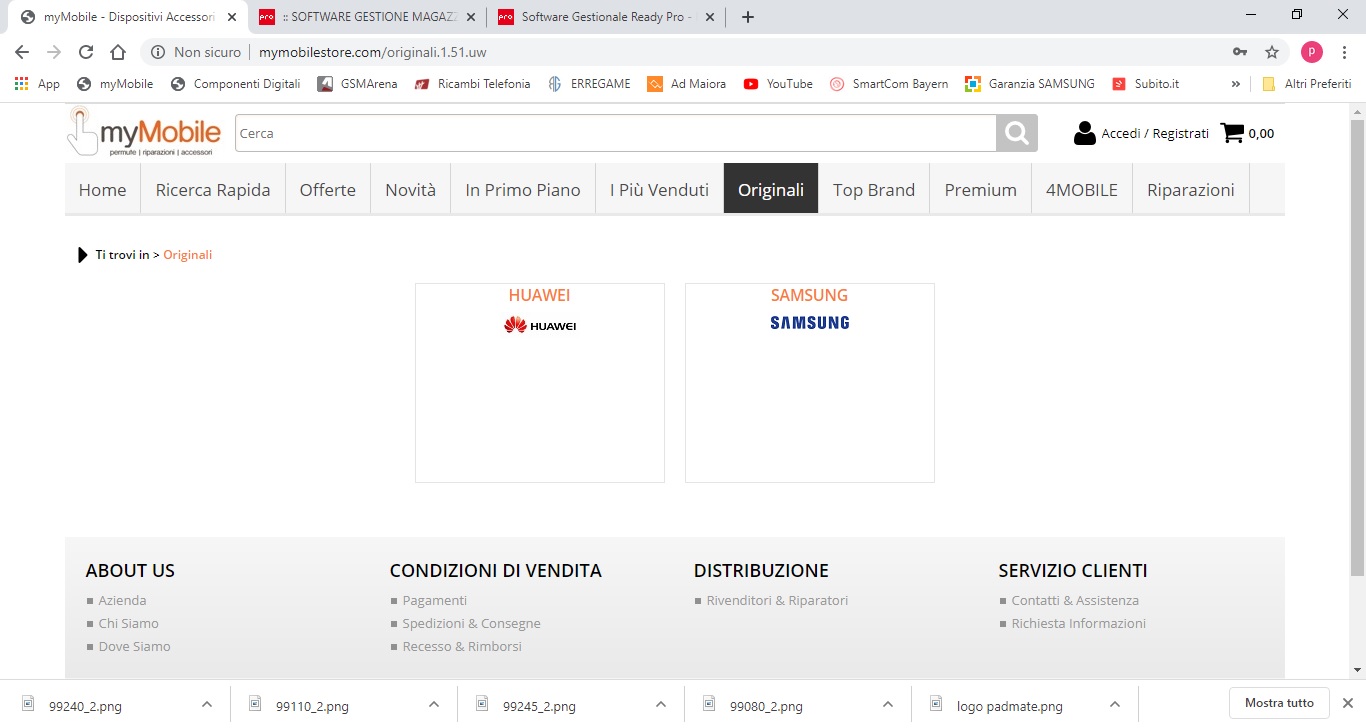Screen dimensions: 1366x728
Task: Select the Premium menu item
Action: [981, 190]
